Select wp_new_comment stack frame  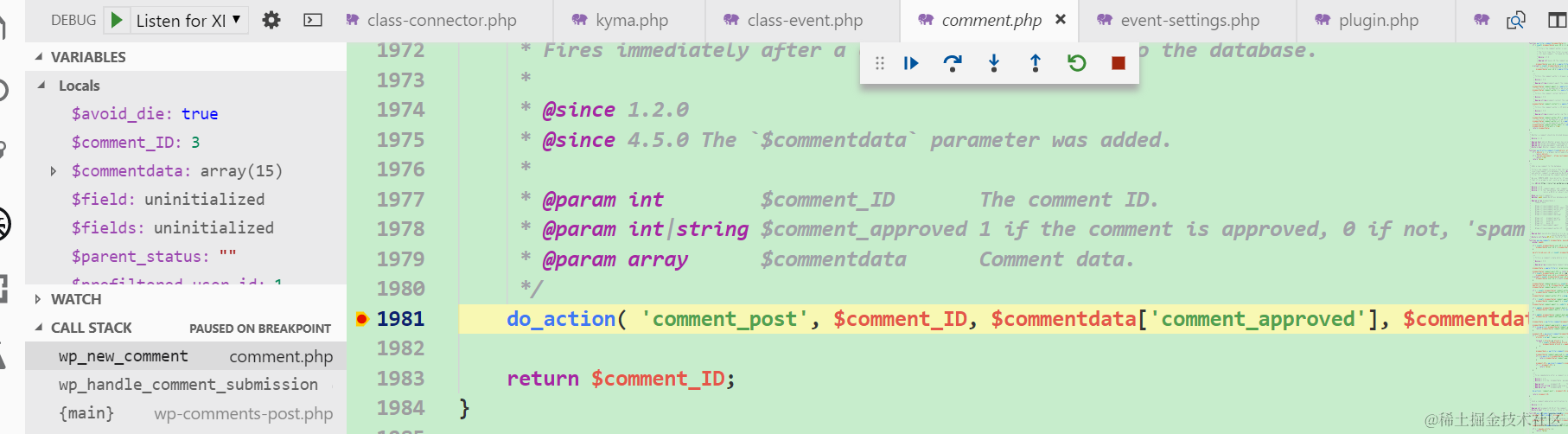186,356
